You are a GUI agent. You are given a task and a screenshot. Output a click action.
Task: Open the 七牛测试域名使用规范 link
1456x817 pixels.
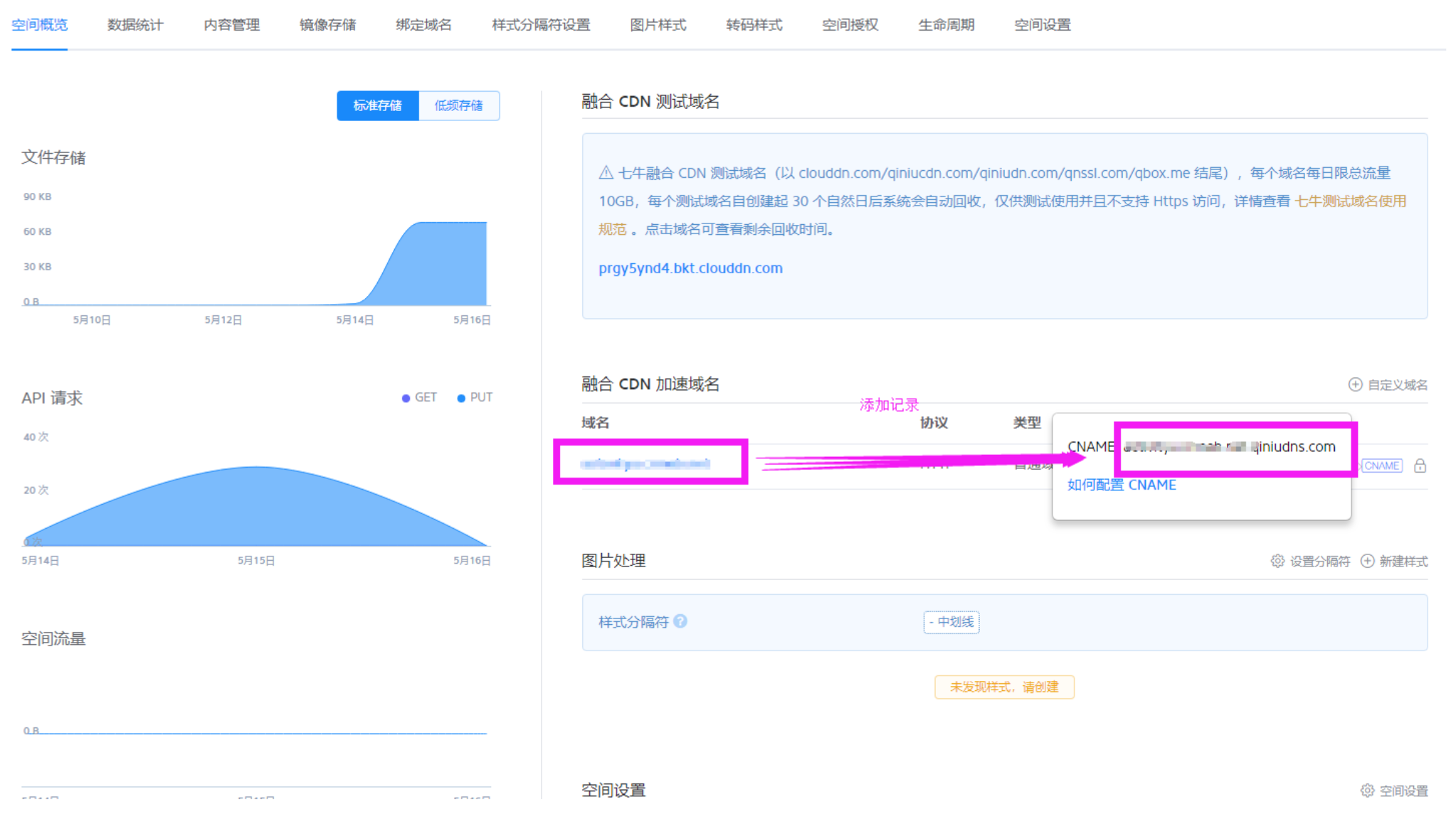point(1350,201)
